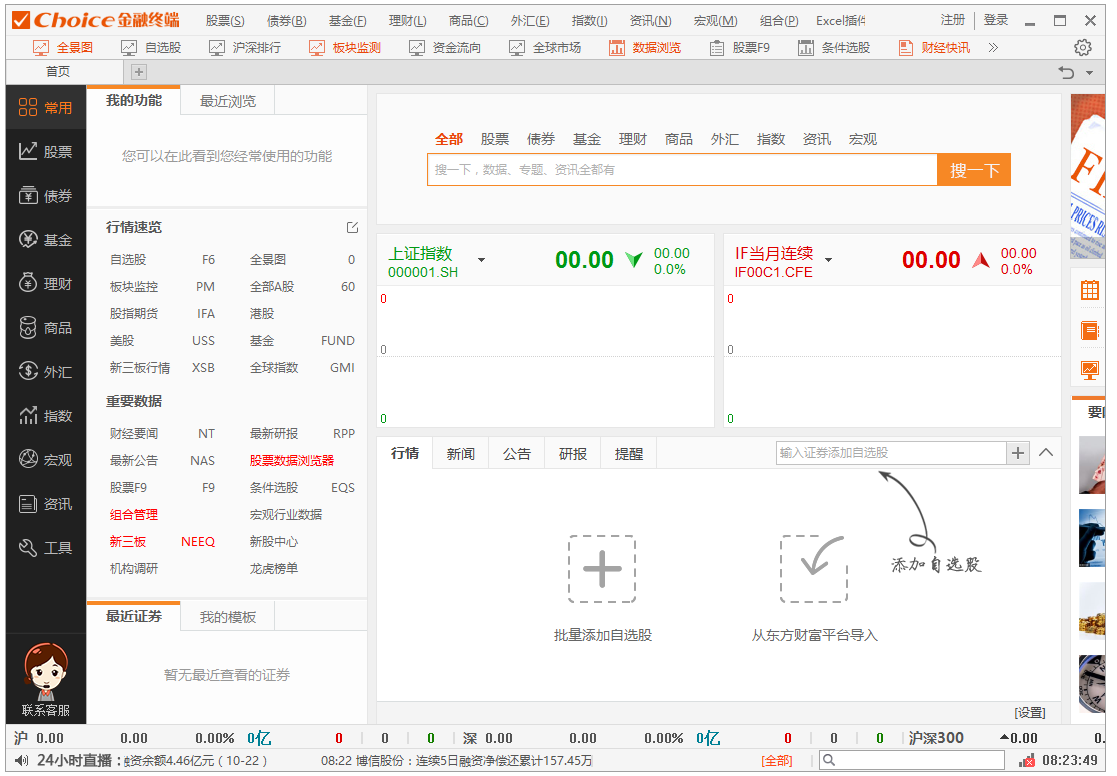
Task: Click the calendar icon in right panel
Action: (1089, 291)
